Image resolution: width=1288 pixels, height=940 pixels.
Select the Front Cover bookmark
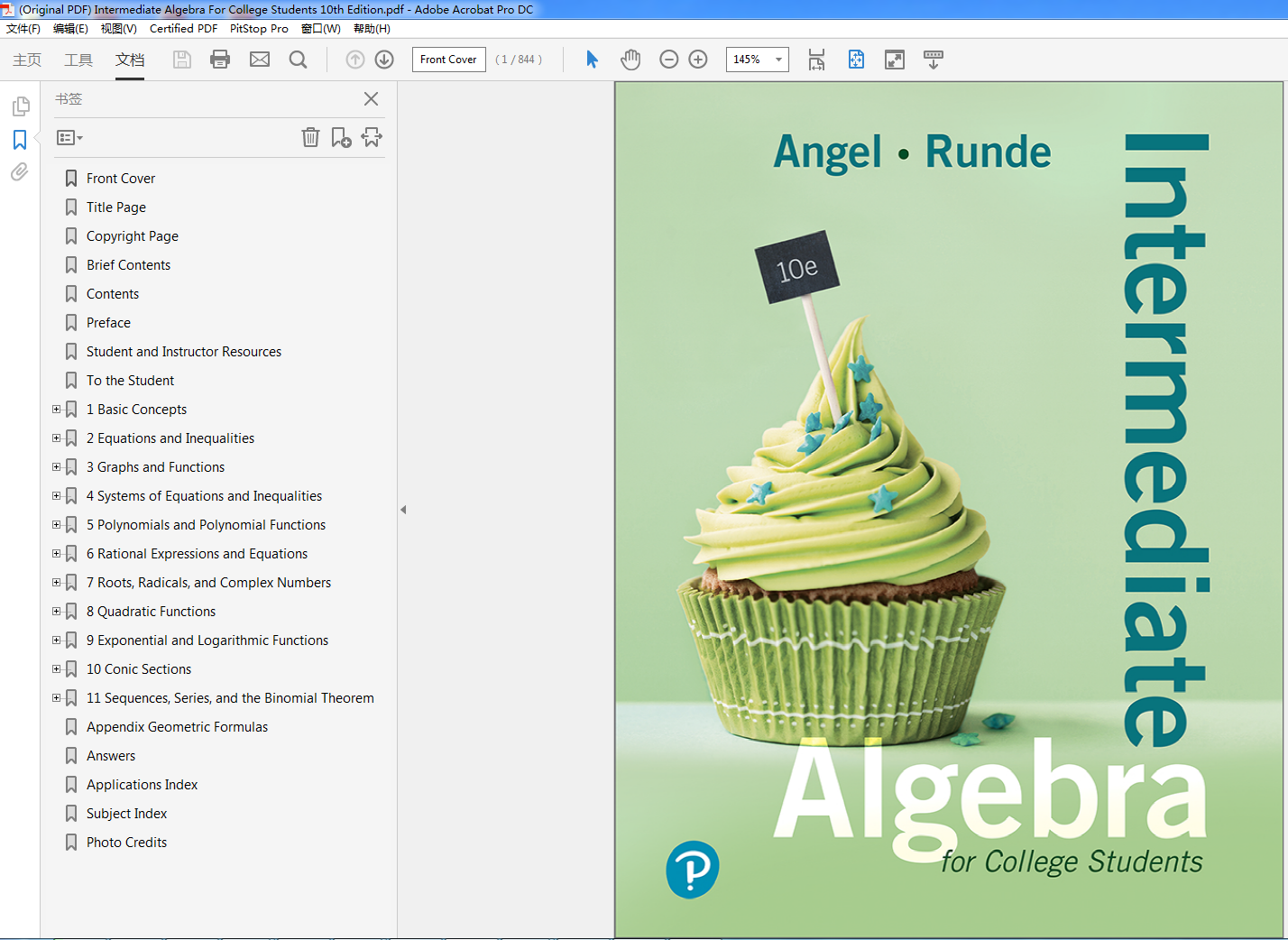[121, 179]
